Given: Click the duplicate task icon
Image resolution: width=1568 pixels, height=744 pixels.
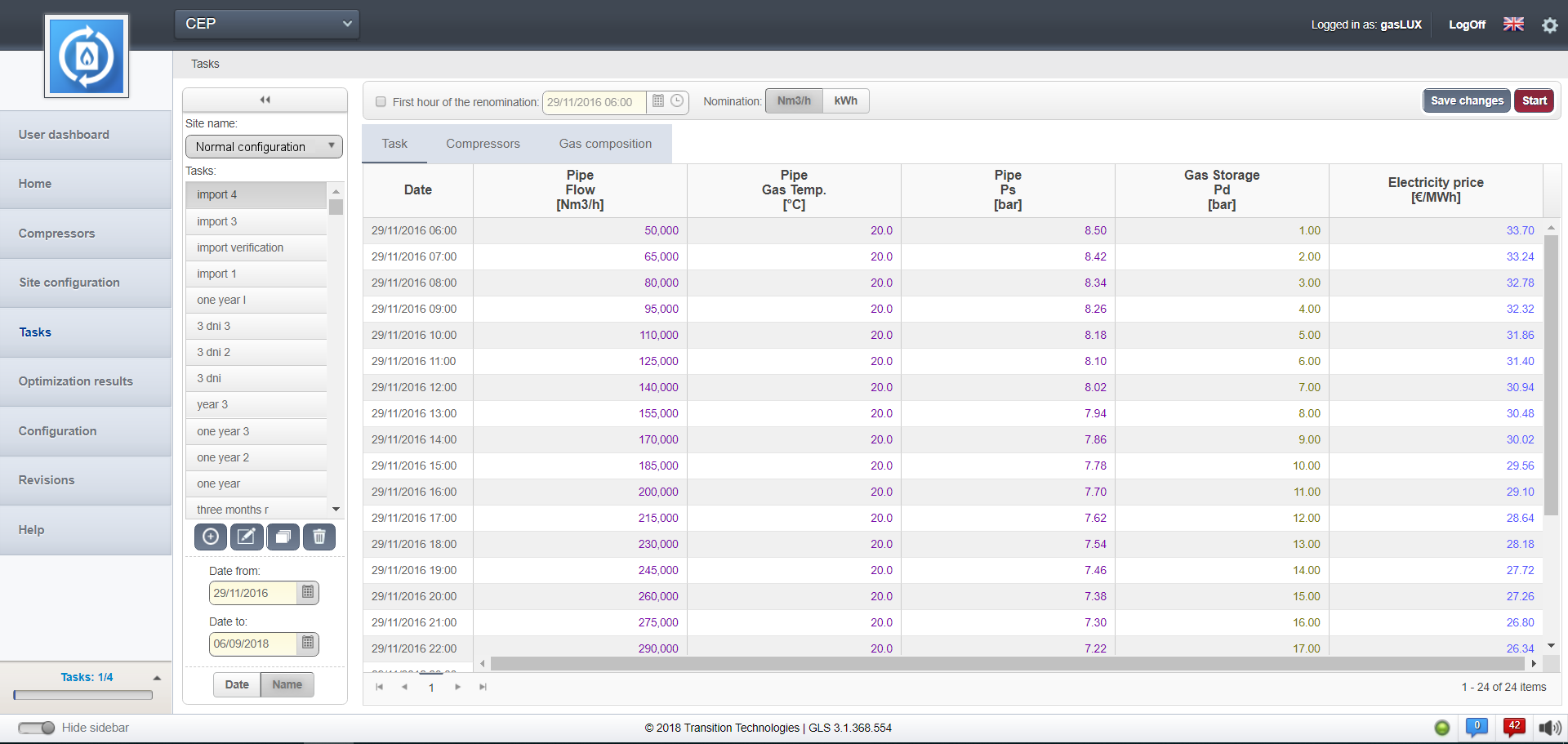Looking at the screenshot, I should 283,537.
